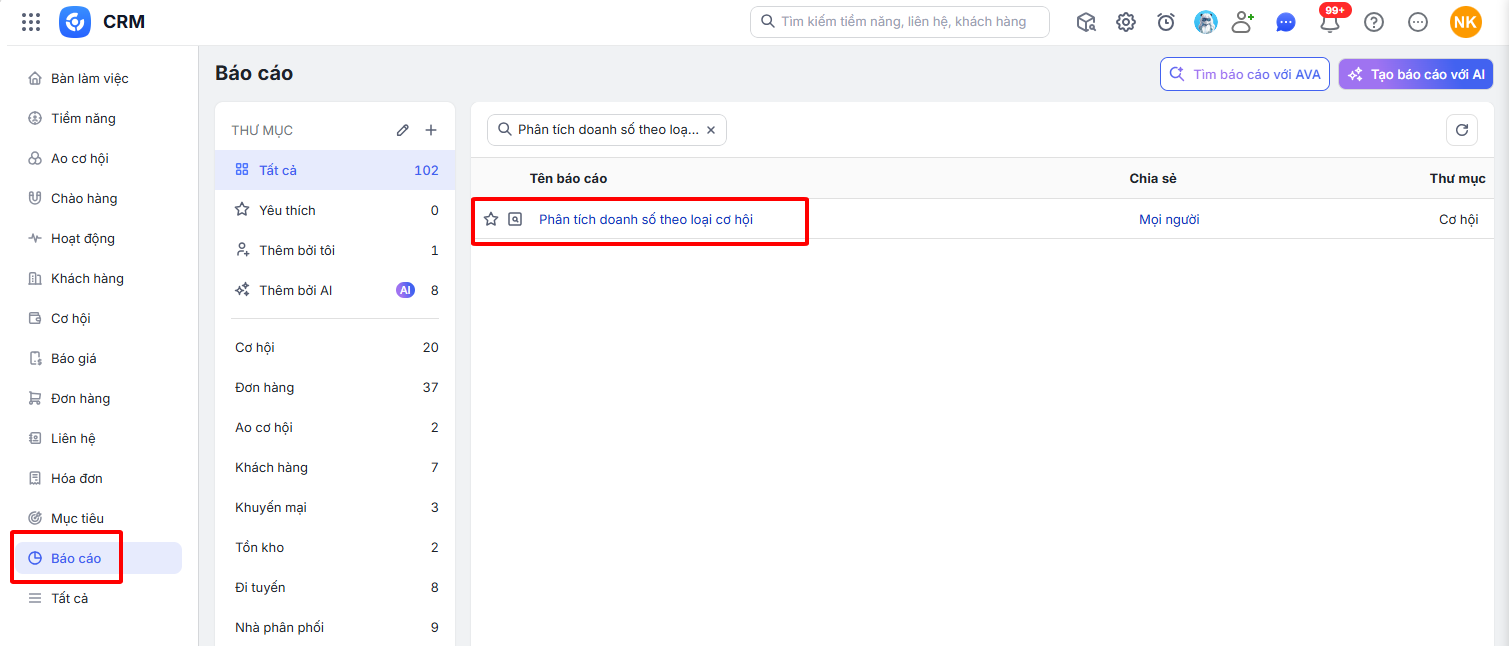The height and width of the screenshot is (646, 1509).
Task: Open the help question mark icon
Action: click(1374, 22)
